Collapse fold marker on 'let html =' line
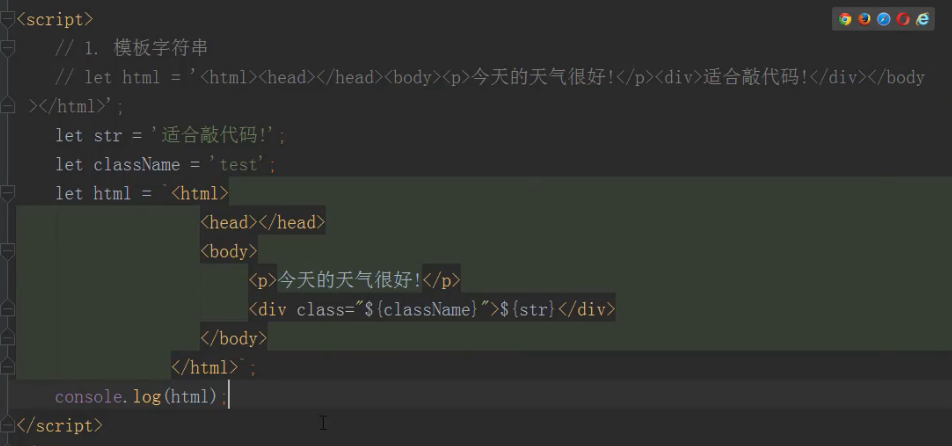This screenshot has height=446, width=952. click(7, 194)
